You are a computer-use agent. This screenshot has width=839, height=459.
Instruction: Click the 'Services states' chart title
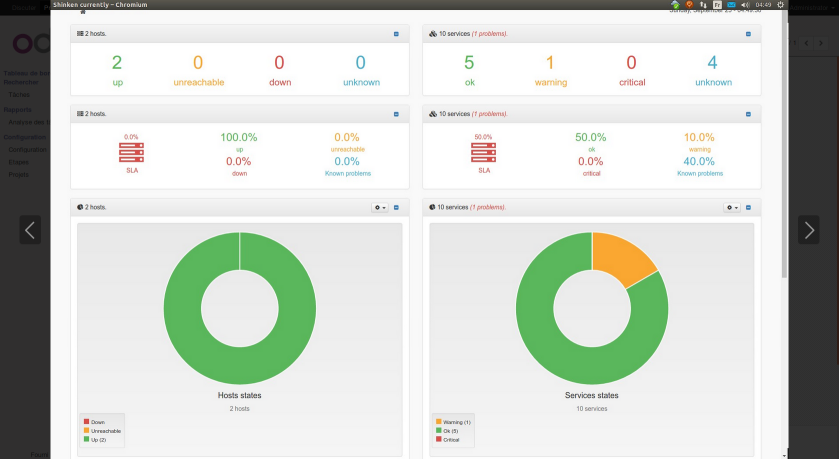(x=591, y=395)
